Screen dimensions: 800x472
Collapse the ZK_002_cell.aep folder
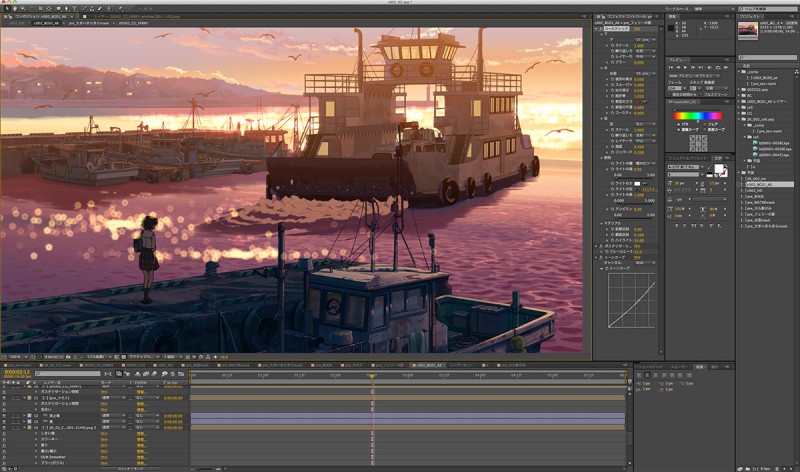point(739,119)
